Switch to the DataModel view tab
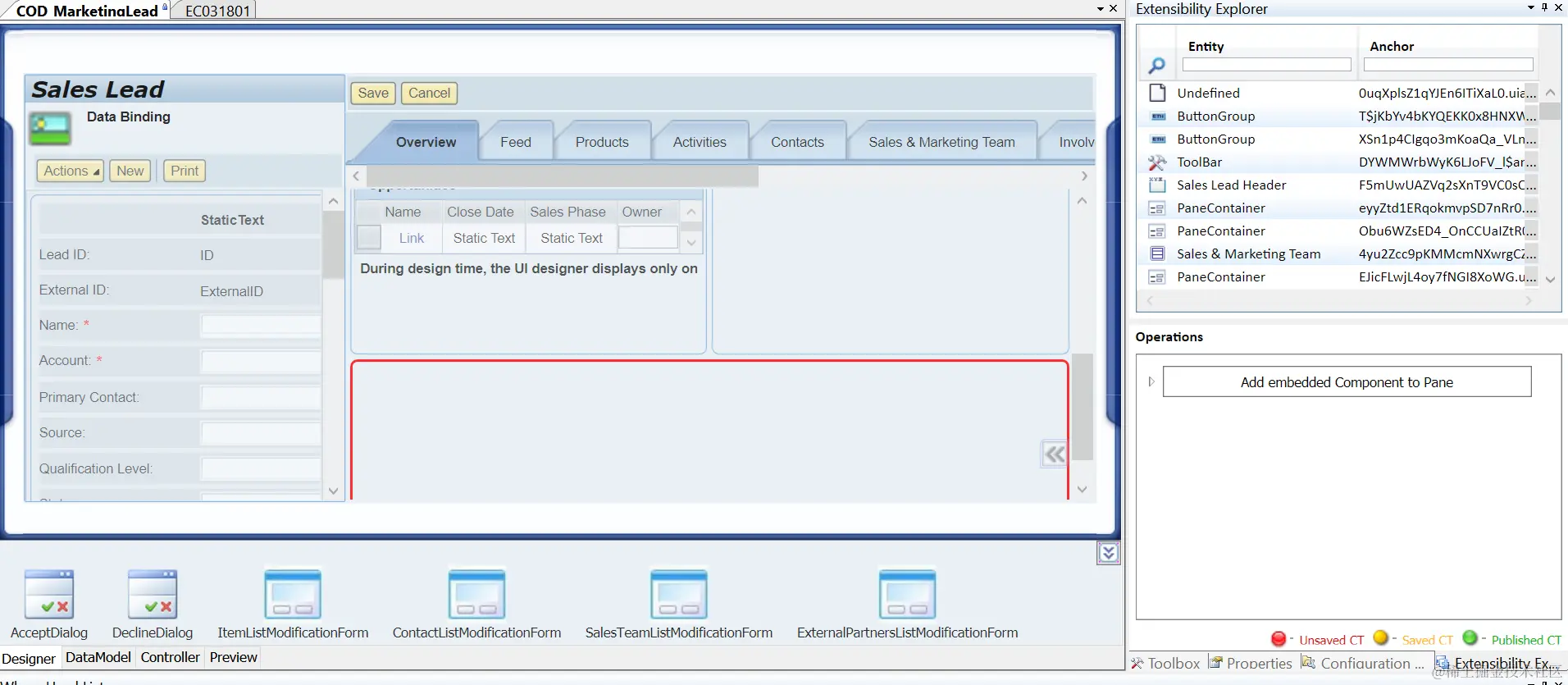This screenshot has width=1568, height=685. coord(98,657)
